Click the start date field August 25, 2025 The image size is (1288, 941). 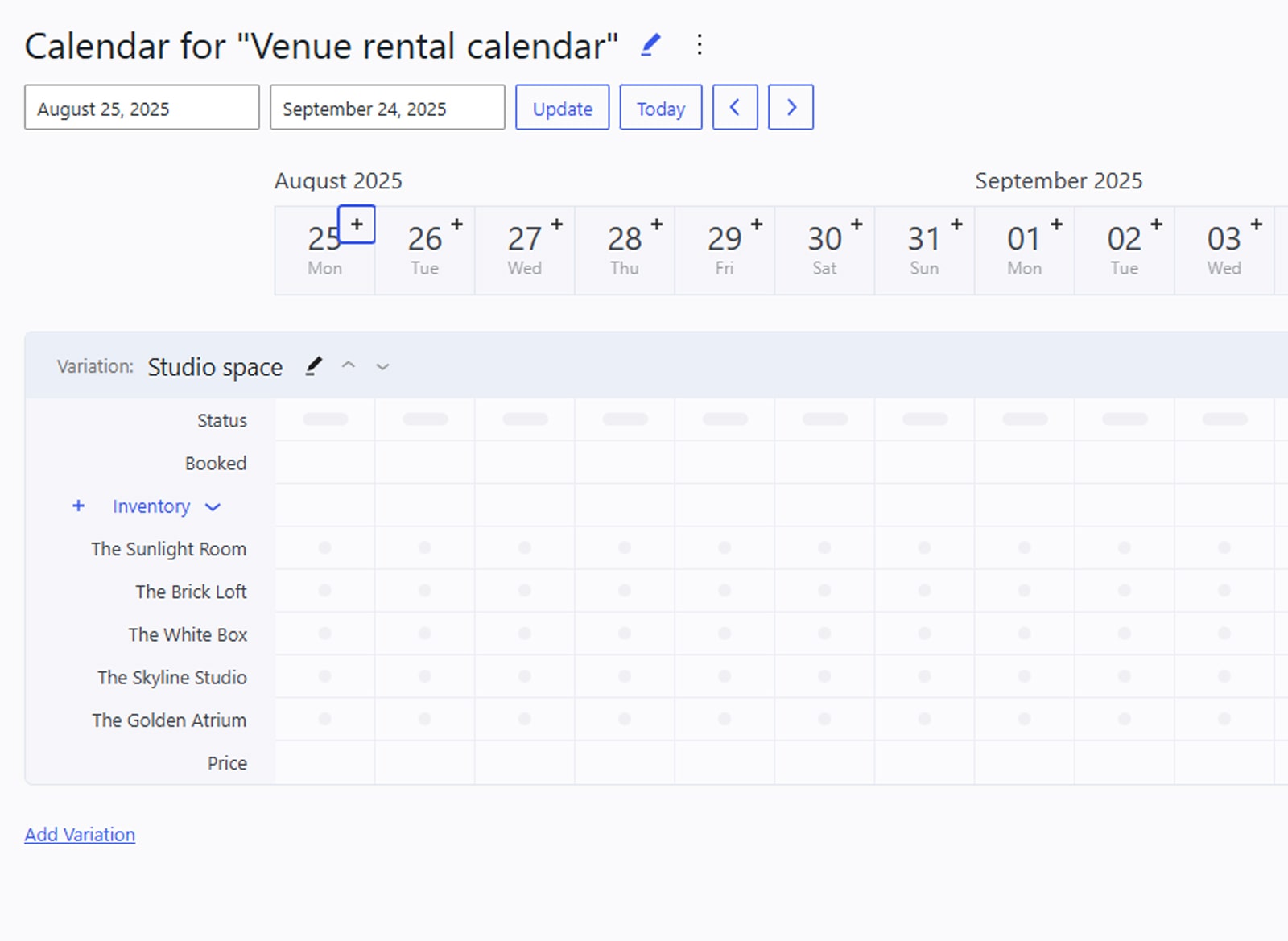[142, 108]
